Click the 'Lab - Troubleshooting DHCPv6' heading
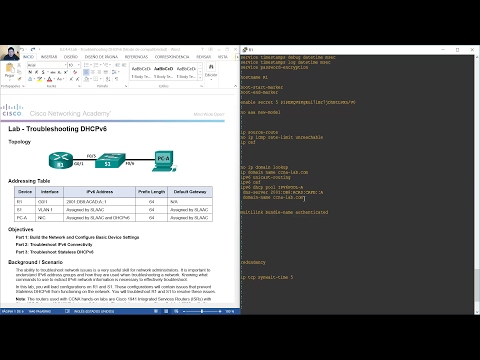 pyautogui.click(x=58, y=129)
